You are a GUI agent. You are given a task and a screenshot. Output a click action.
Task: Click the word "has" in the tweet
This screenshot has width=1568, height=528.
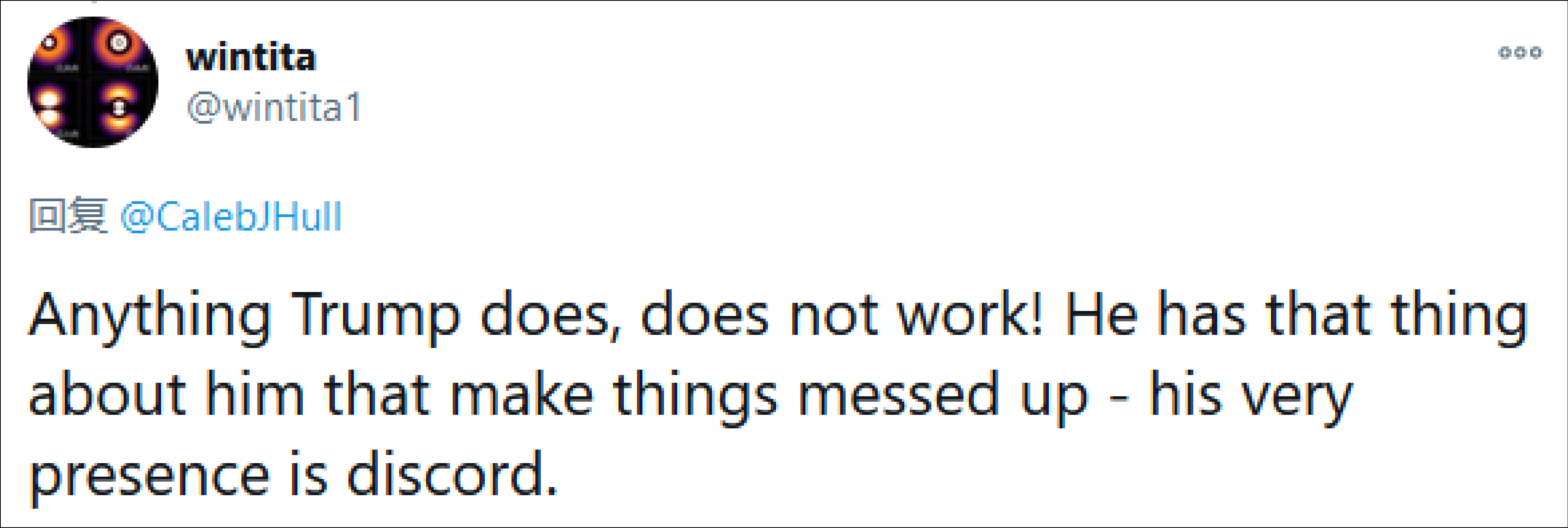[x=1201, y=315]
